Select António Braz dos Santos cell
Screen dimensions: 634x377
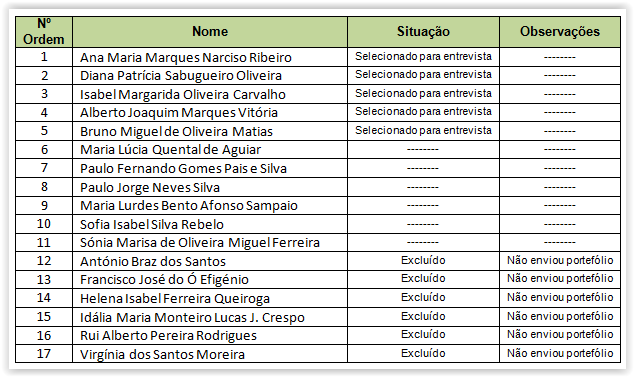tap(210, 261)
